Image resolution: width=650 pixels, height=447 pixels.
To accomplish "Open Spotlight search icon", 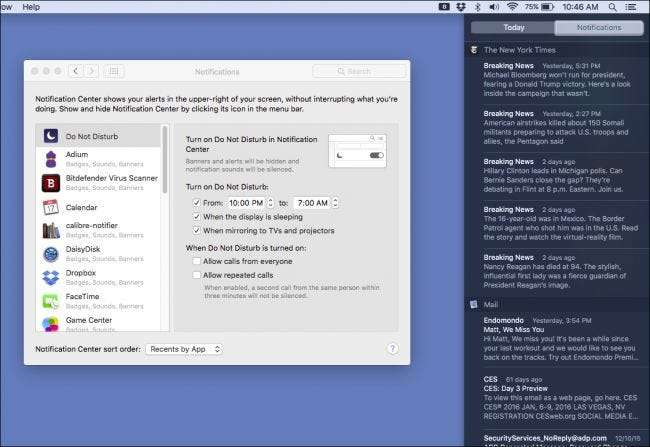I will point(612,7).
